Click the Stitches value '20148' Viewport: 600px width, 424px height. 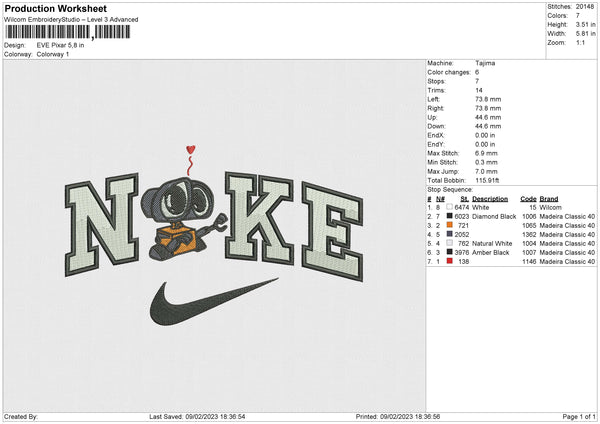(585, 7)
